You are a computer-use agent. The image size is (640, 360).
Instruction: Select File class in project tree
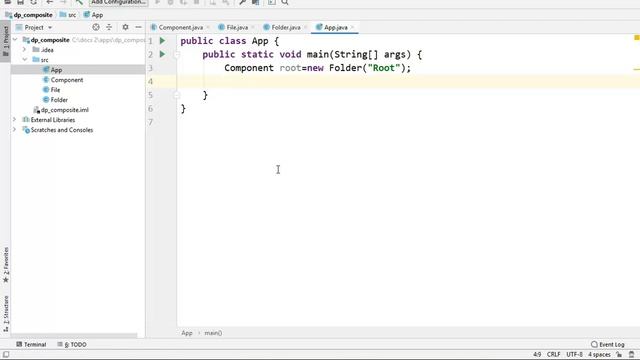(x=51, y=90)
